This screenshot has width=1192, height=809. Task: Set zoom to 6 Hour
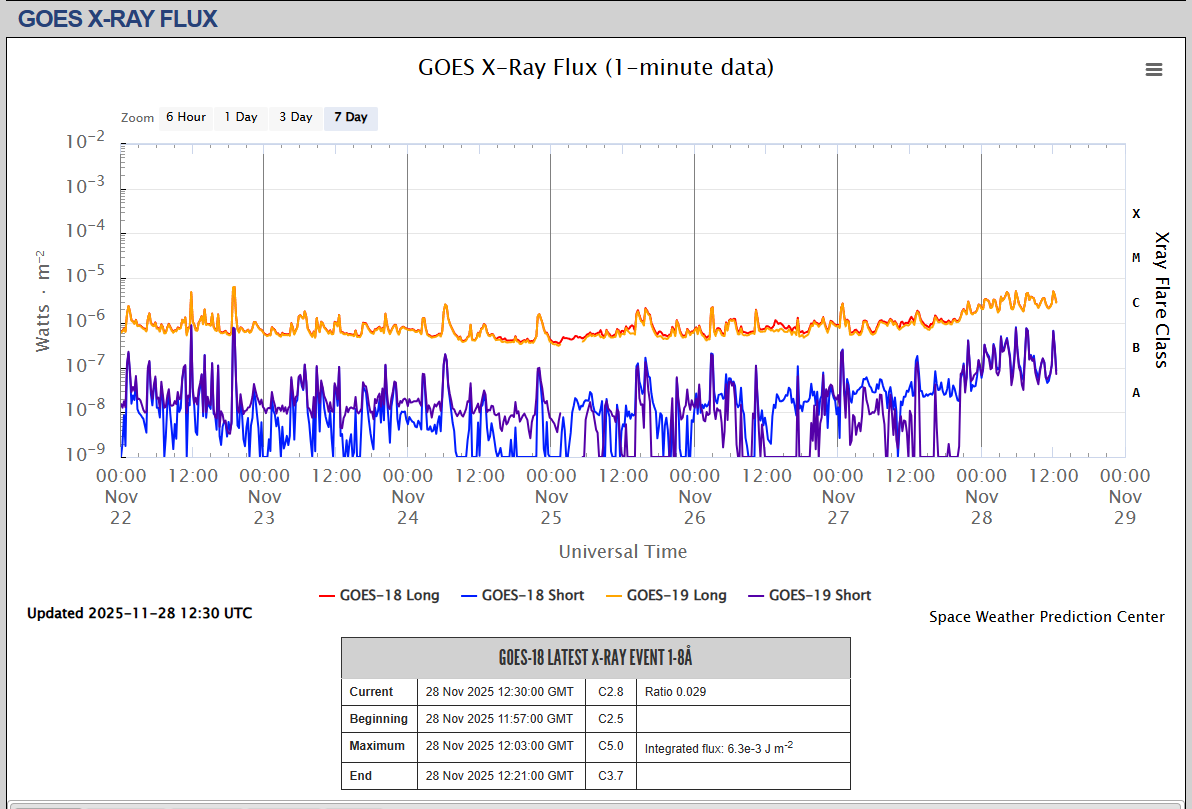[x=185, y=118]
